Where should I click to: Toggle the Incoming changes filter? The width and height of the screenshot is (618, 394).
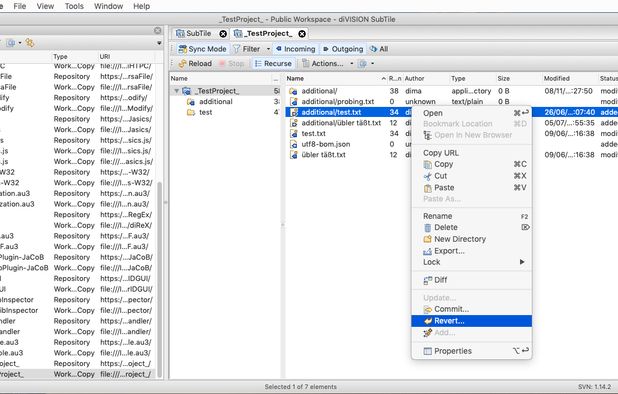point(296,49)
